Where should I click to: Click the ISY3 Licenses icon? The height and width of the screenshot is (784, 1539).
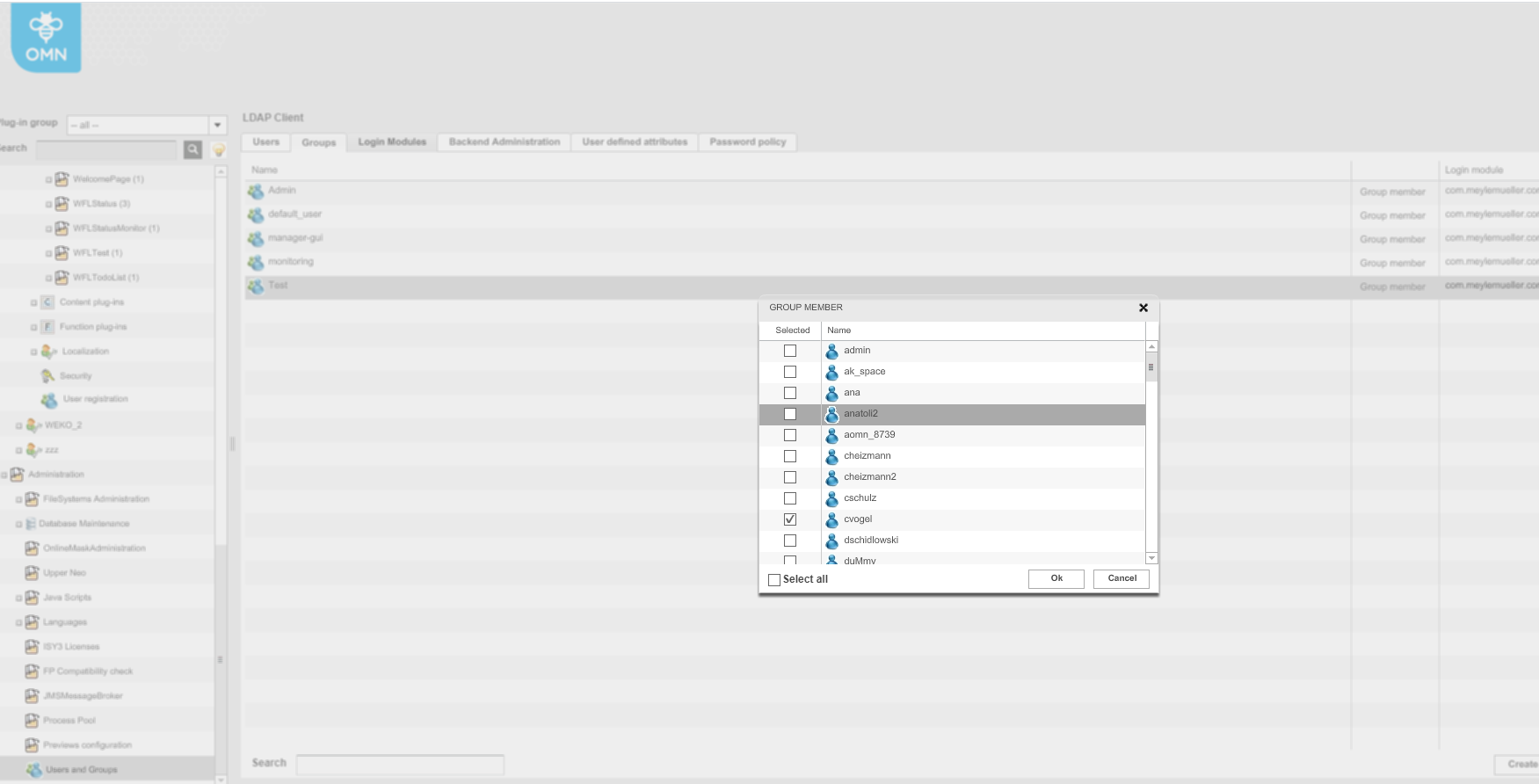click(32, 647)
